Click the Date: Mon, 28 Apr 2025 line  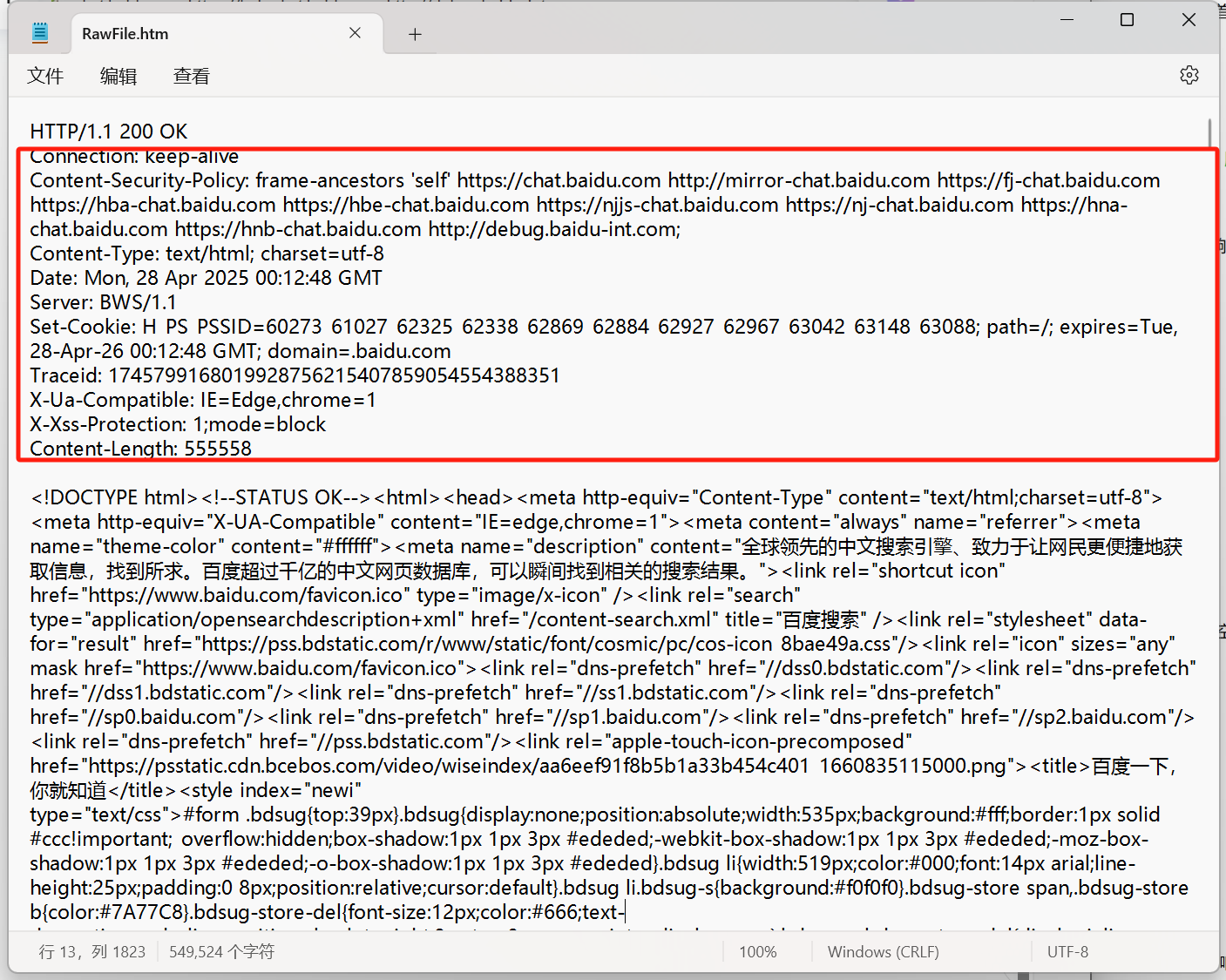206,278
